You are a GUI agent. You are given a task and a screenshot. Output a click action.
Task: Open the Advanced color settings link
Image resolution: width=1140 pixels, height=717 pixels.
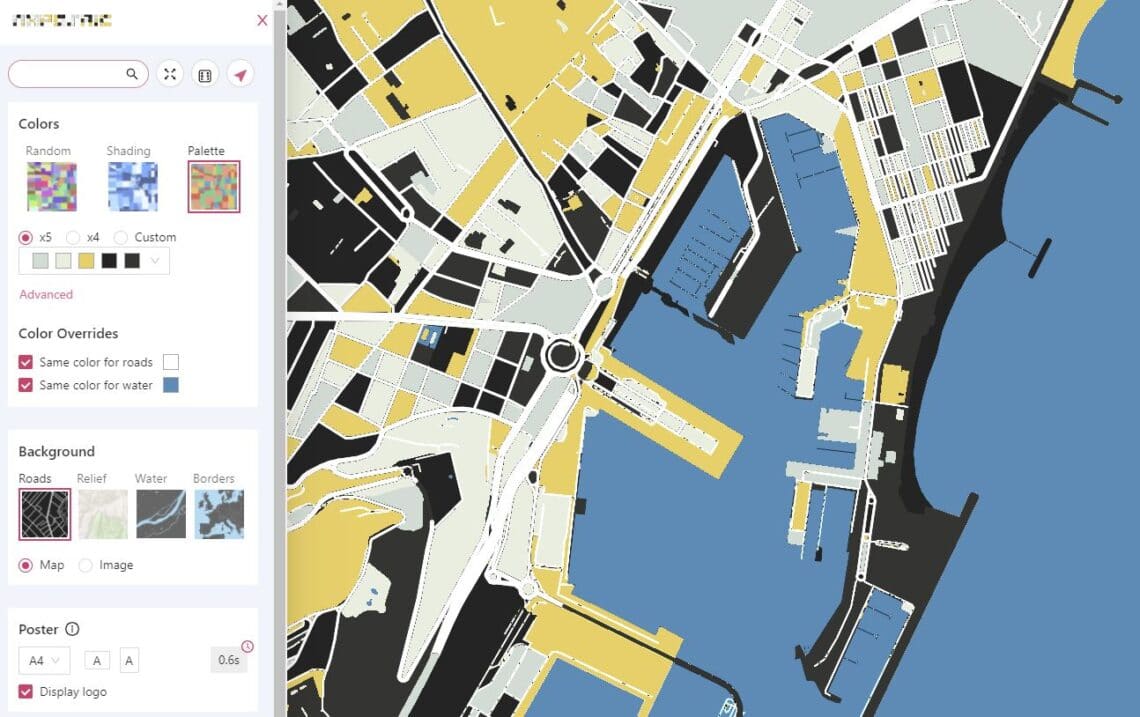coord(46,294)
